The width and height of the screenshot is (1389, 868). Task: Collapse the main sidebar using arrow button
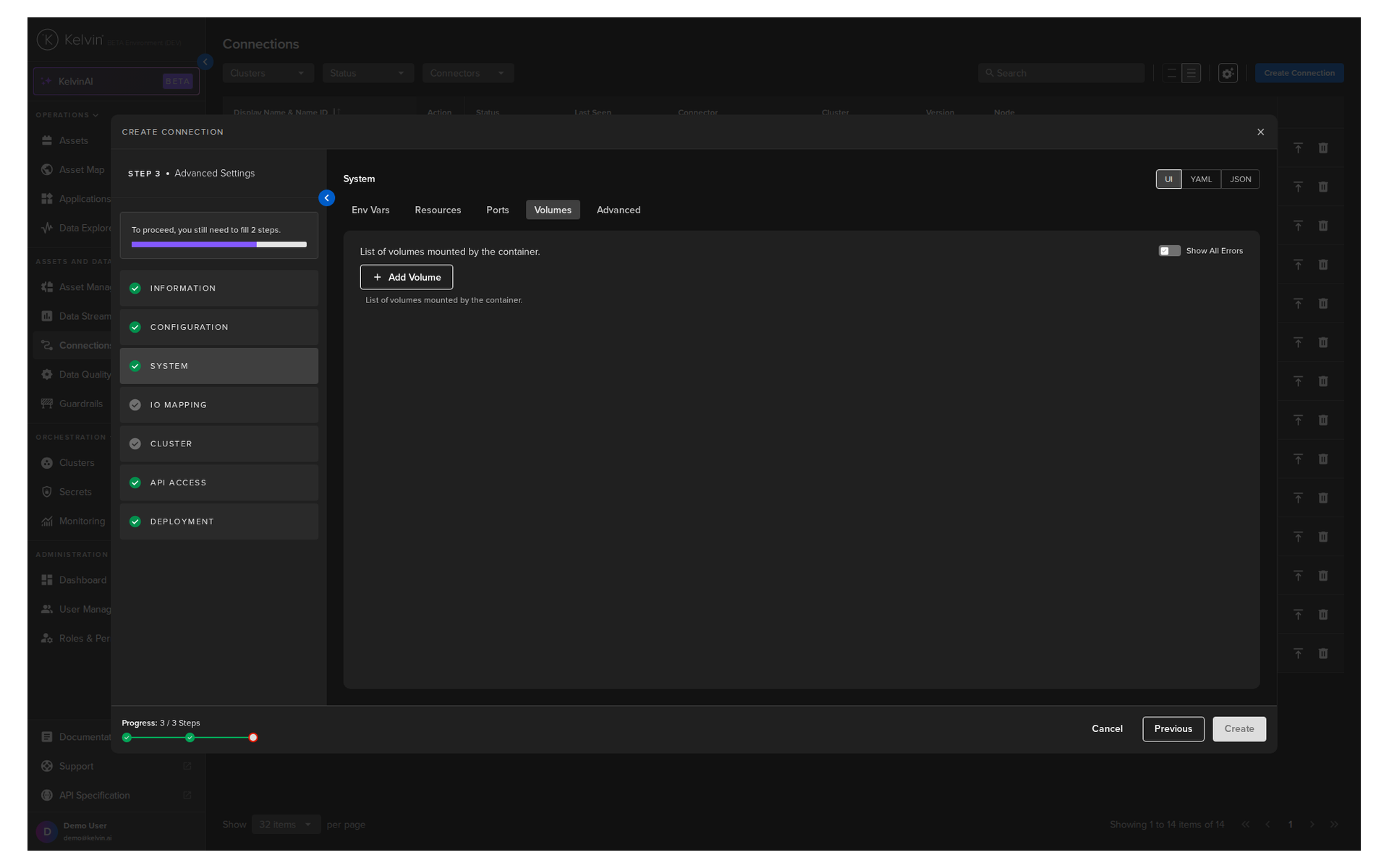click(x=205, y=62)
